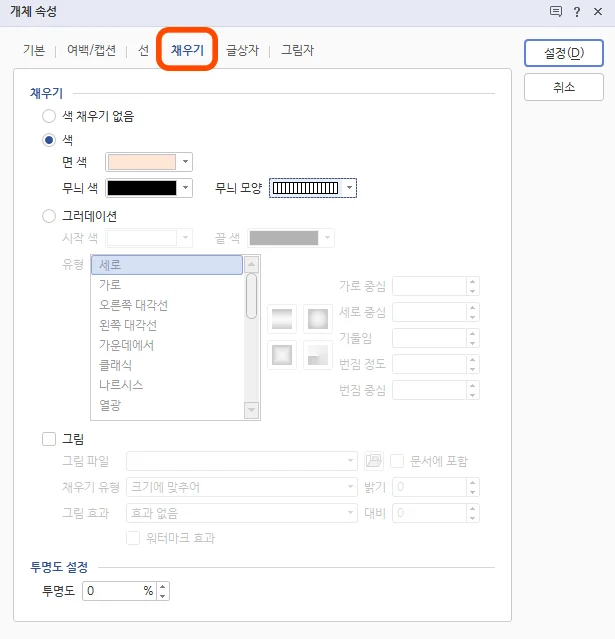Click the 대비 value field

click(429, 513)
